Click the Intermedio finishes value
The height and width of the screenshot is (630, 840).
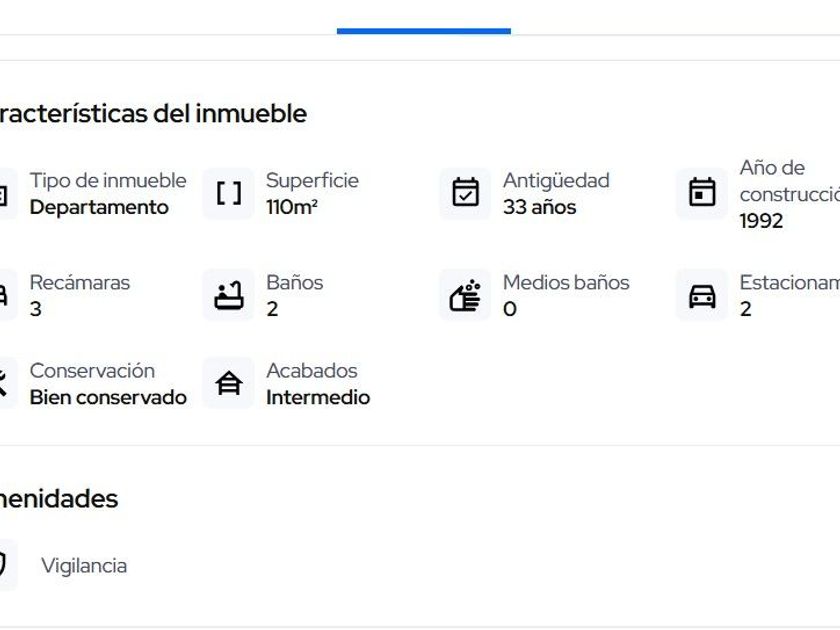(x=317, y=397)
